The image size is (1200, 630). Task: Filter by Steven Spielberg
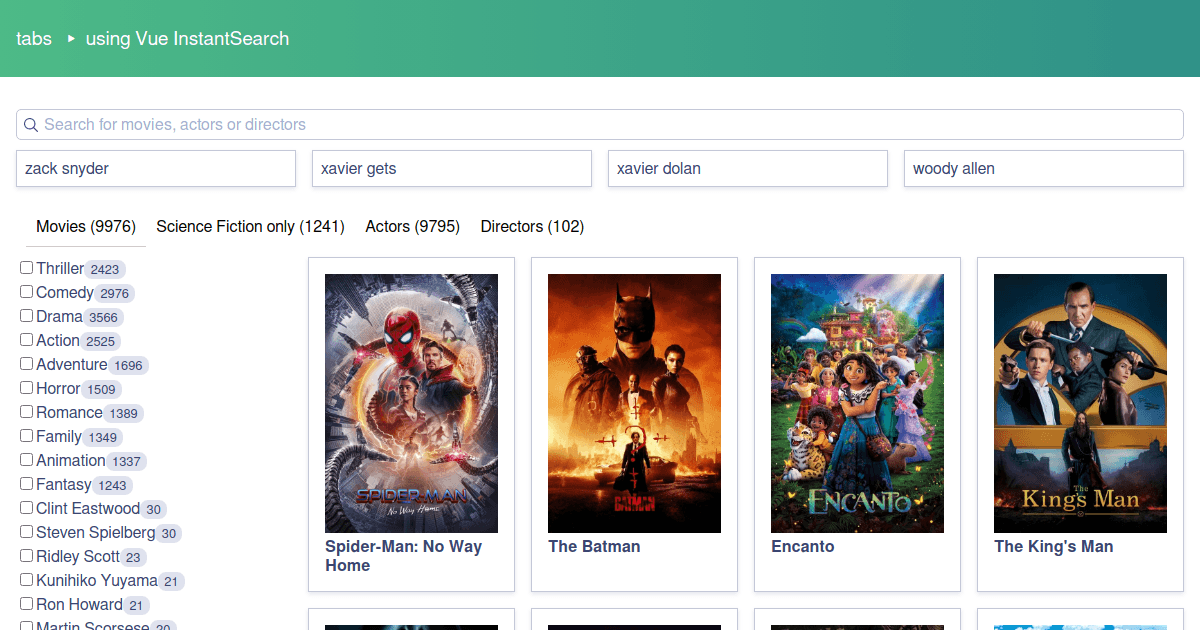coord(25,532)
